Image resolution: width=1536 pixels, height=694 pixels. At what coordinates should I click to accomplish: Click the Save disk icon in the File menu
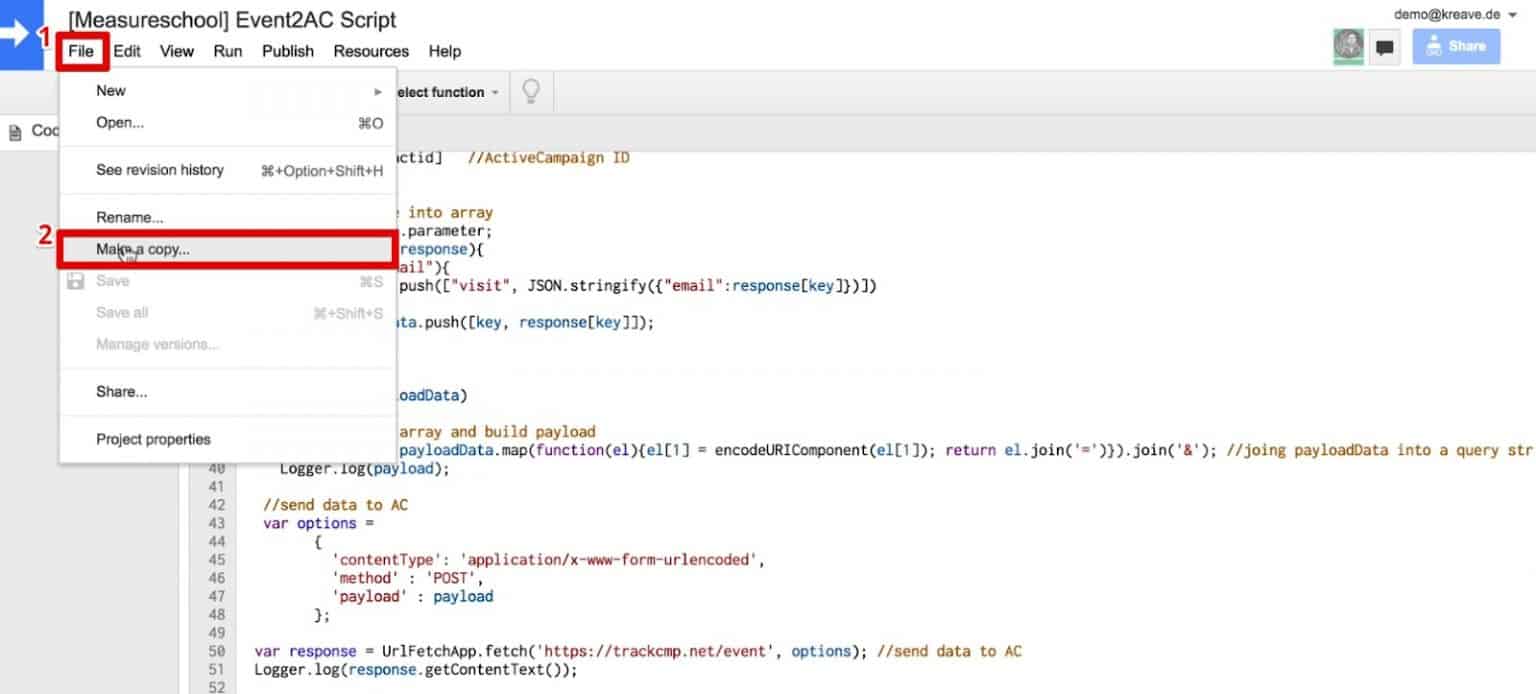[x=76, y=281]
